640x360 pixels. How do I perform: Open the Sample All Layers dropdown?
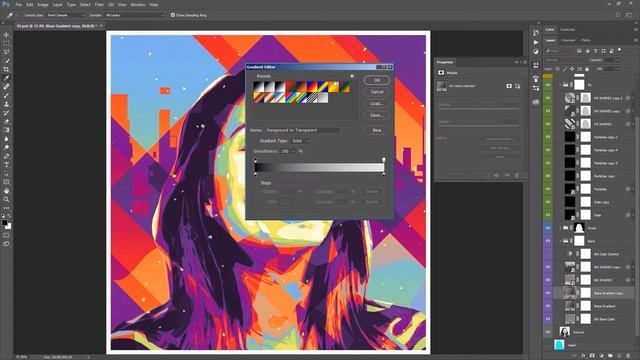(134, 15)
